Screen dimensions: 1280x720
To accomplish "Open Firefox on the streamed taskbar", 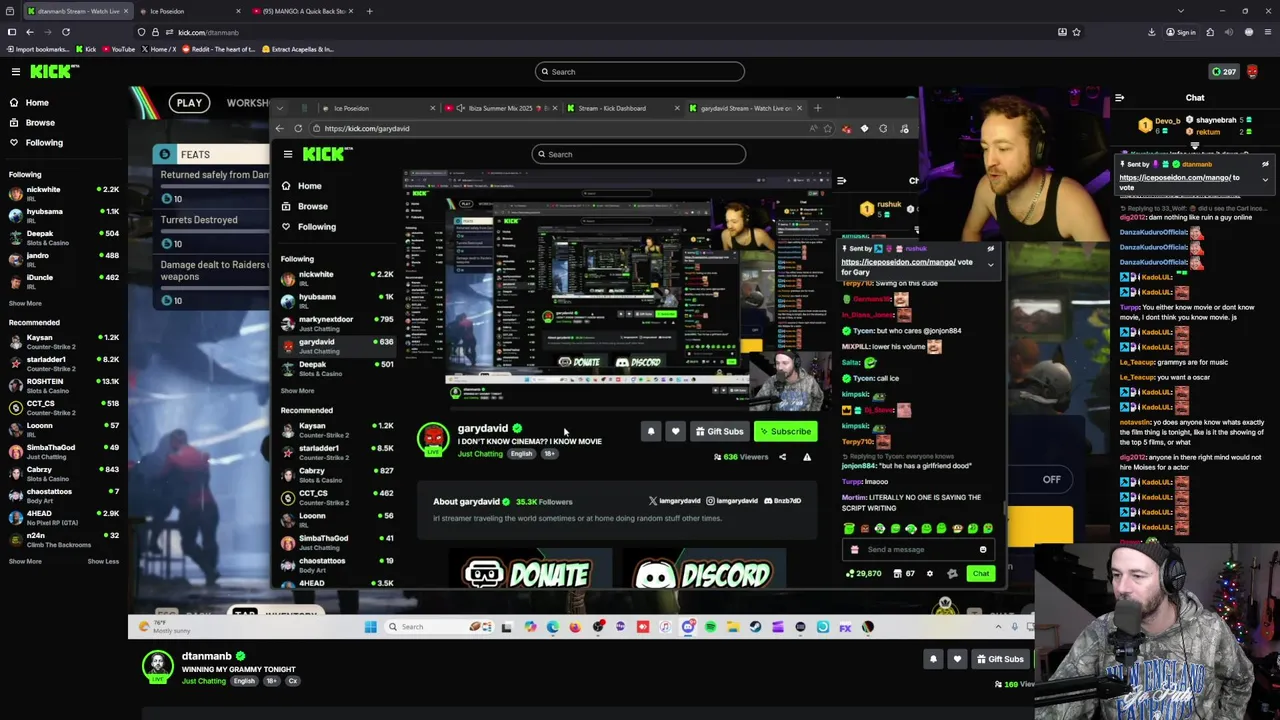I will point(575,627).
